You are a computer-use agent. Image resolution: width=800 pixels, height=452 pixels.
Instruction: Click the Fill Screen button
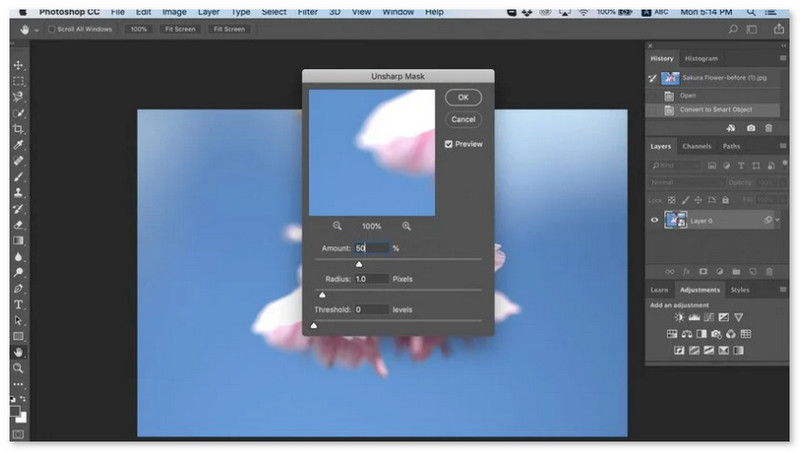coord(229,29)
